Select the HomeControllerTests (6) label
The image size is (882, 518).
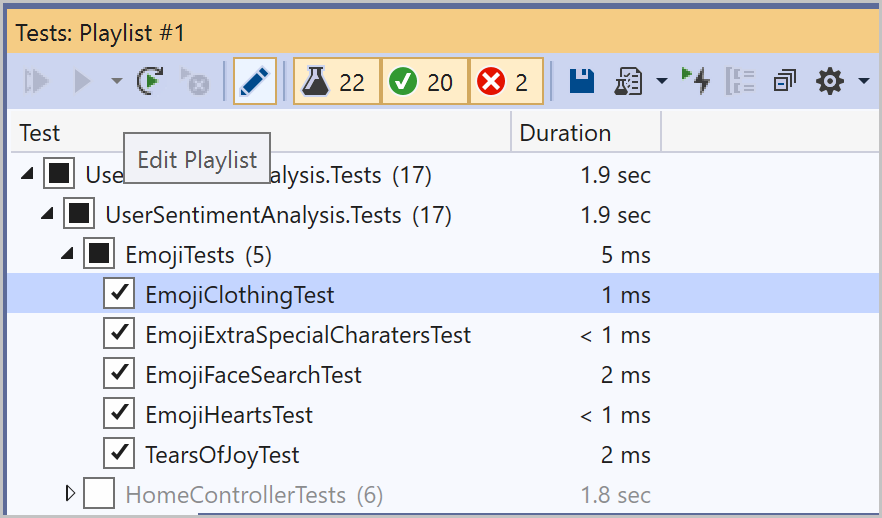pos(254,495)
